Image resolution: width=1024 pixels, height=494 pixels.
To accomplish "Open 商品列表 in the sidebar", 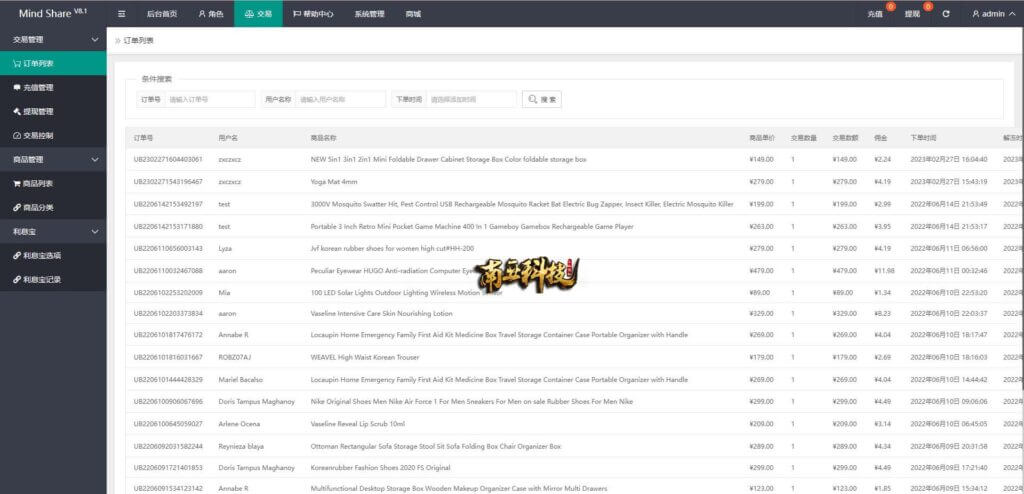I will [53, 184].
